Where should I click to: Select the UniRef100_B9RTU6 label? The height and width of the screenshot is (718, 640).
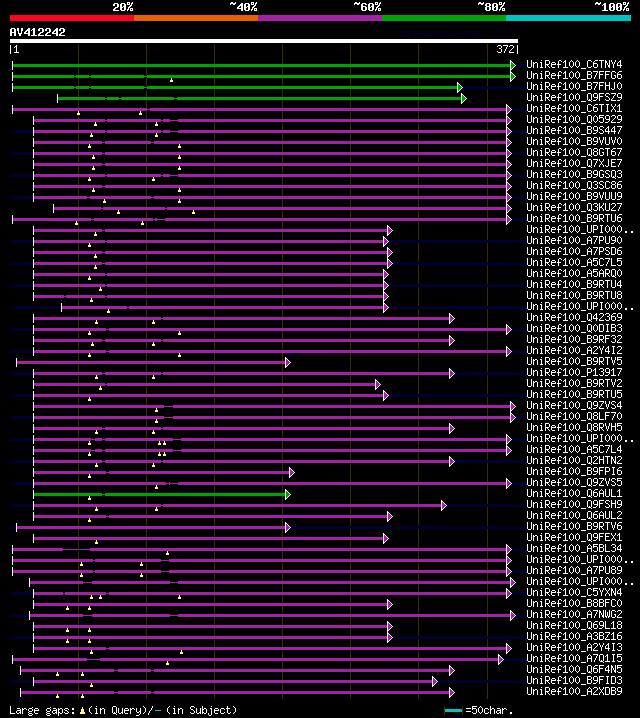pyautogui.click(x=574, y=218)
